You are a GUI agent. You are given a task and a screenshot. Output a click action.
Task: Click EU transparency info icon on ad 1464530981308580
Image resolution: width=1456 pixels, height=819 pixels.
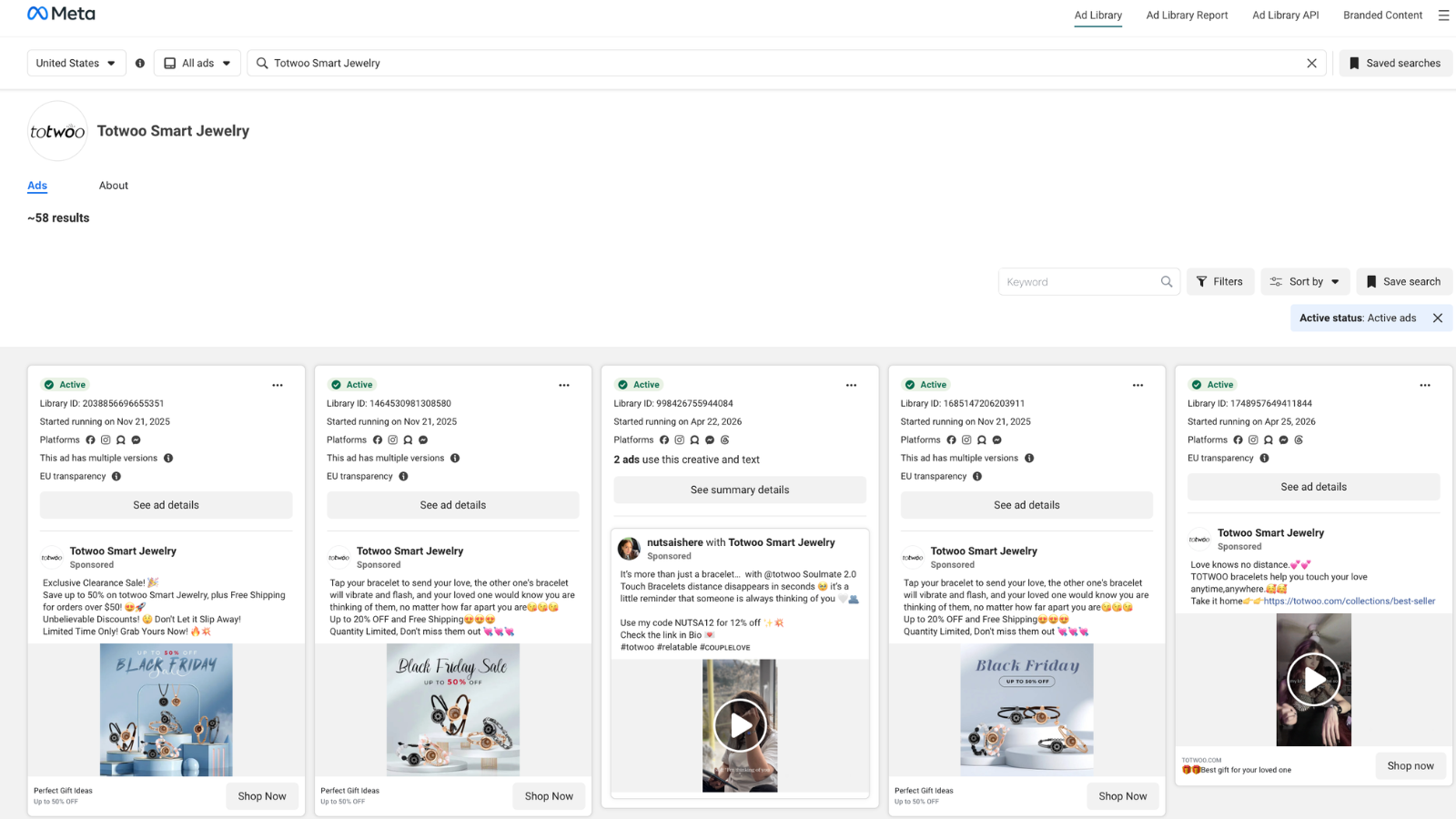tap(403, 477)
